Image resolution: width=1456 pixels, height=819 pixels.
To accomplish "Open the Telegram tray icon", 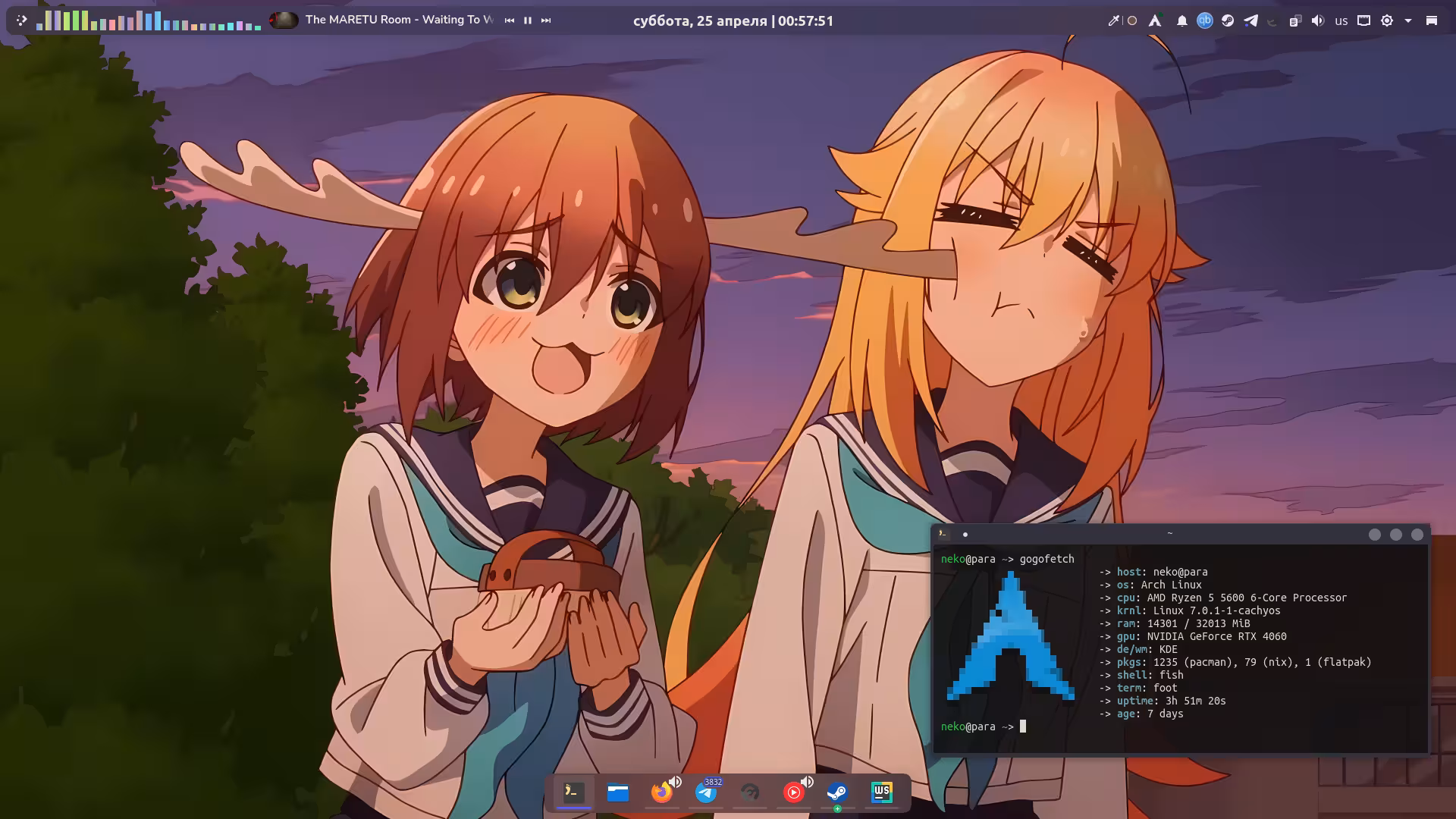I will [x=1250, y=20].
